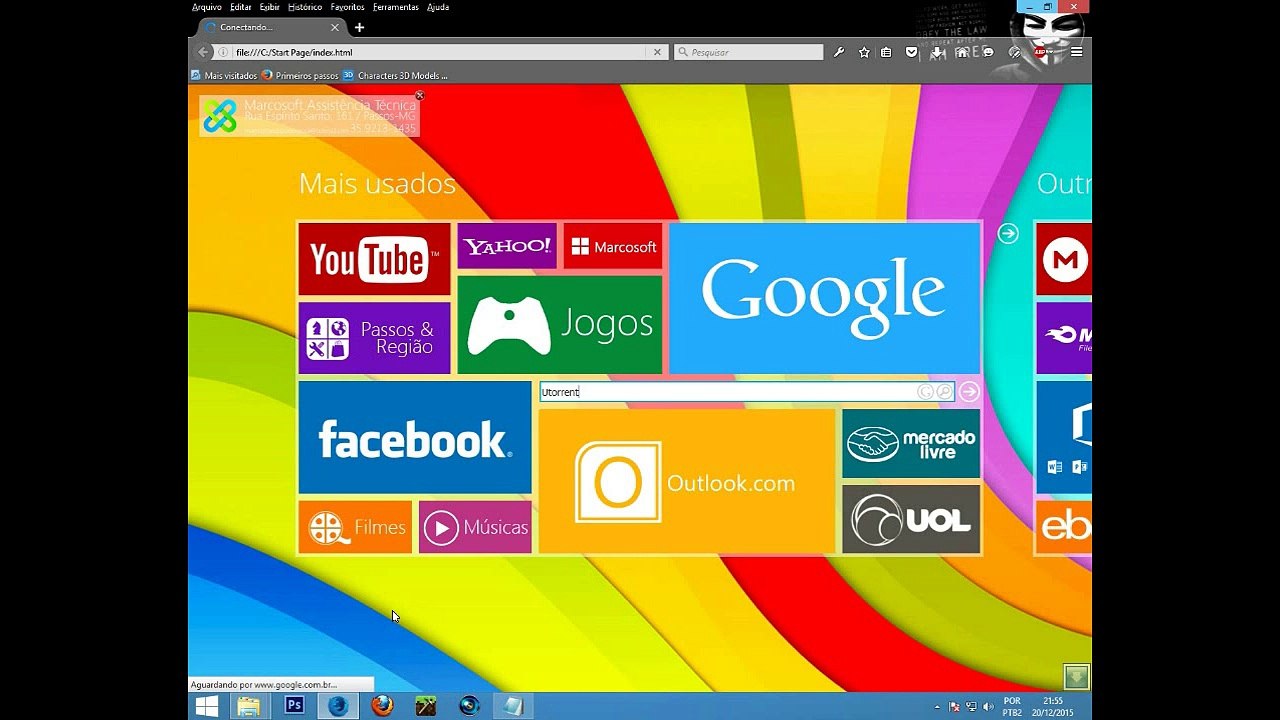Open the Ajuda menu

438,7
